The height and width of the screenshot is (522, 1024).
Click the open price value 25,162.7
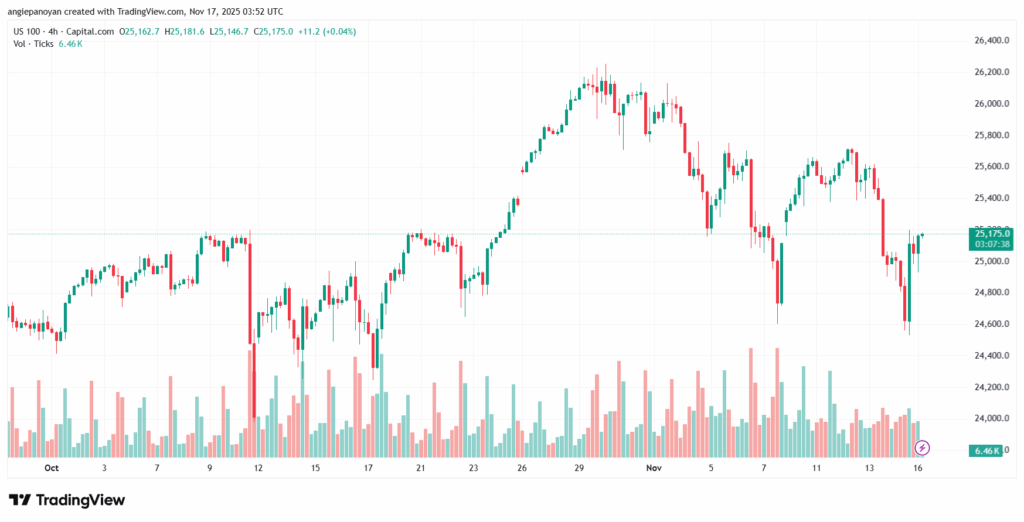coord(148,32)
